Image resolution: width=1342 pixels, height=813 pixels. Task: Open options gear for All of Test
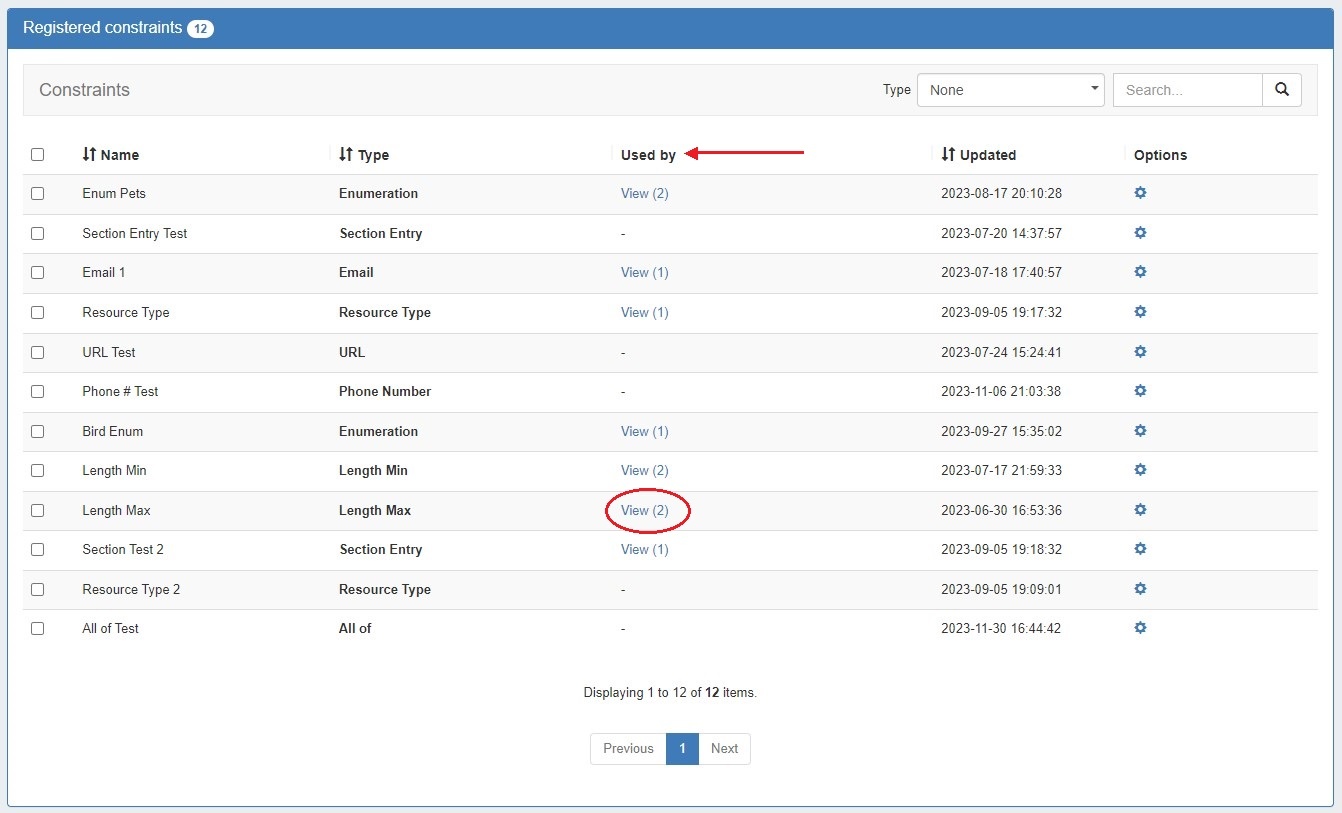click(1140, 628)
